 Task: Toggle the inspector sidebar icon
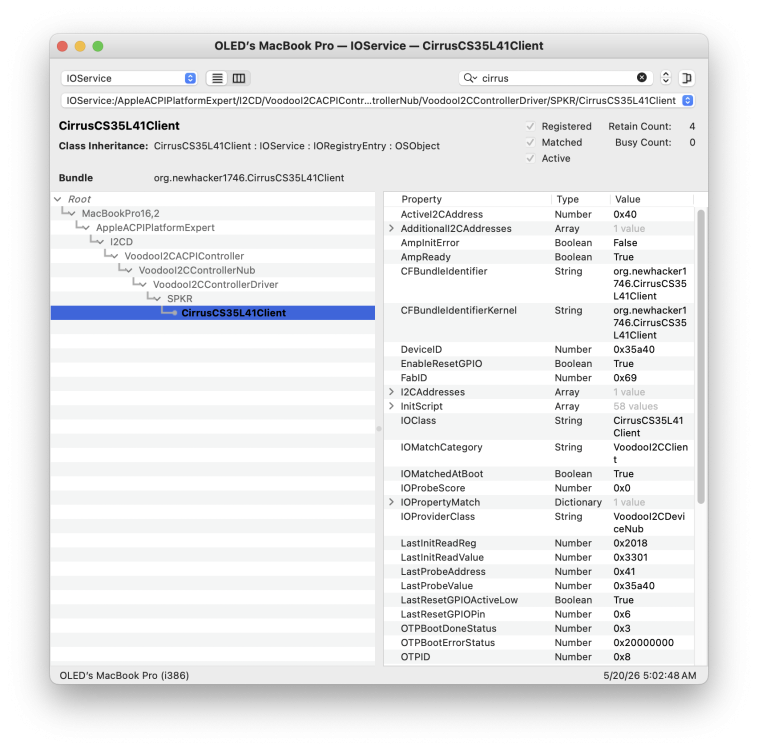tap(686, 78)
